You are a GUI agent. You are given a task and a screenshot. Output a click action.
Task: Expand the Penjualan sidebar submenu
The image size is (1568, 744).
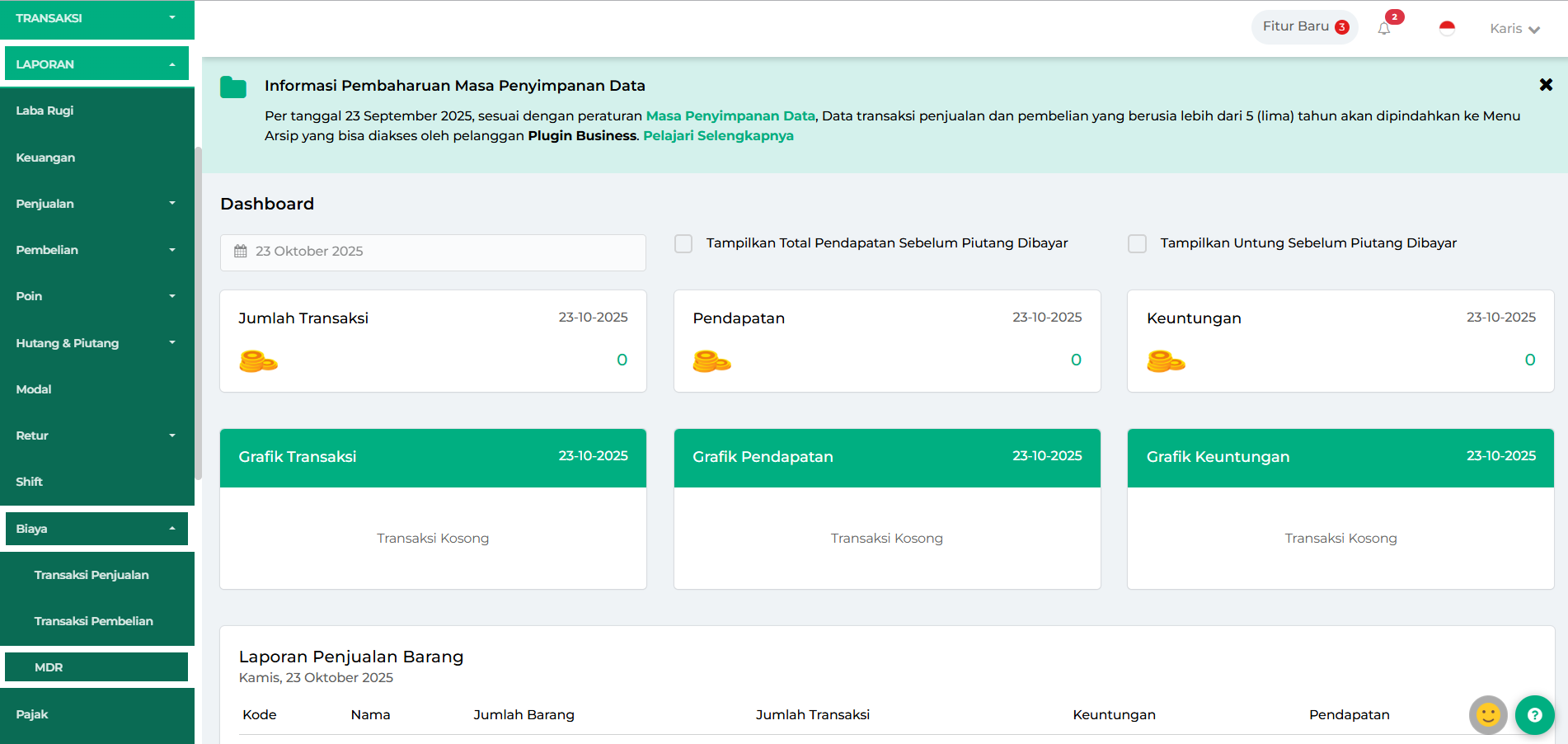point(96,204)
